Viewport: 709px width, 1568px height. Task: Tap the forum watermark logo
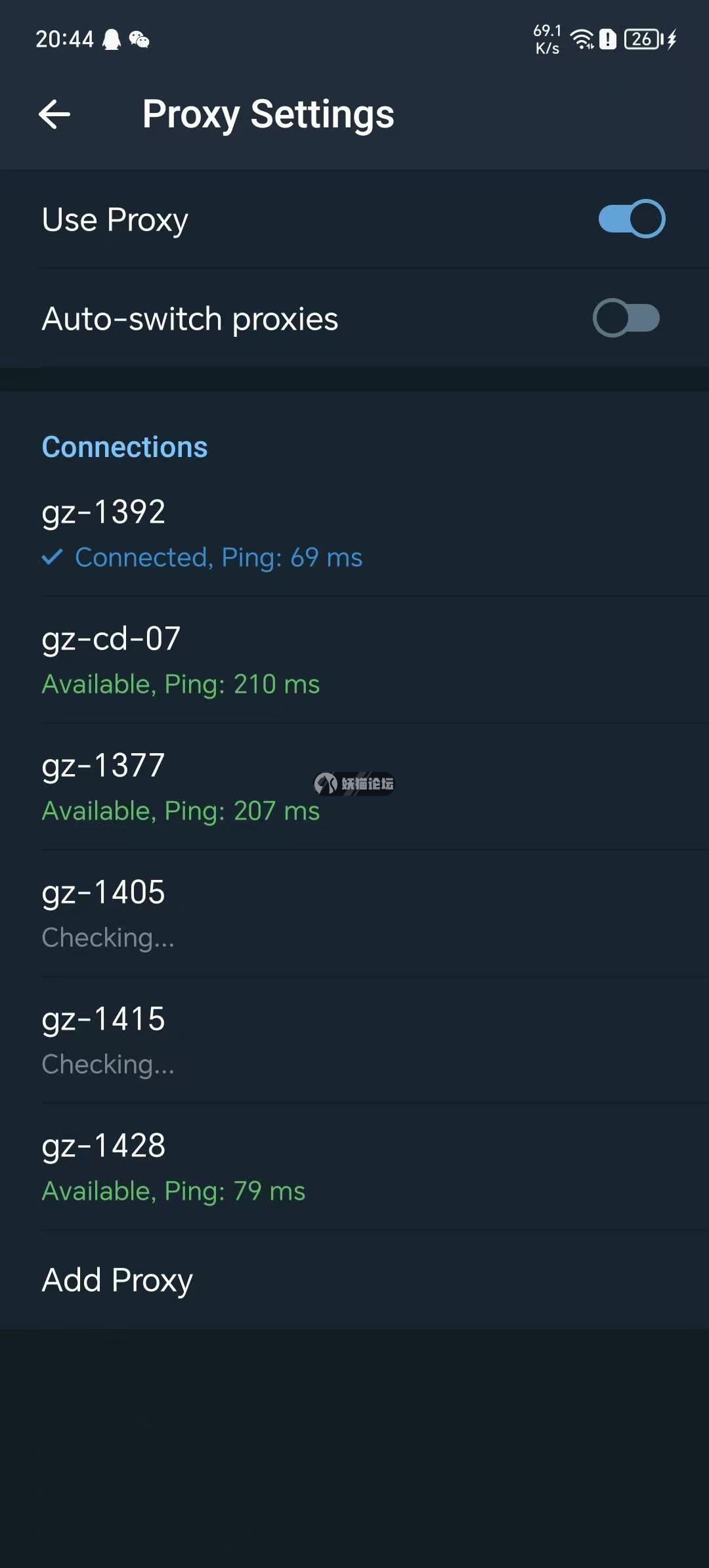(x=354, y=783)
